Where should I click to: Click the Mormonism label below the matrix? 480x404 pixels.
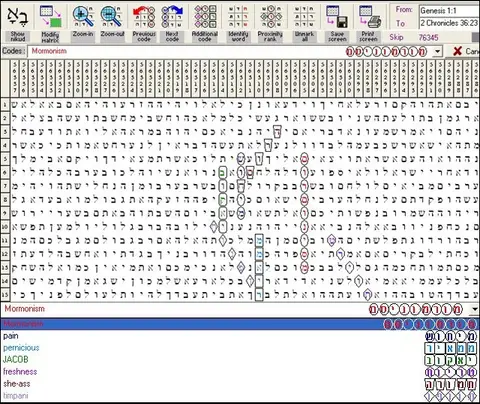pyautogui.click(x=25, y=309)
